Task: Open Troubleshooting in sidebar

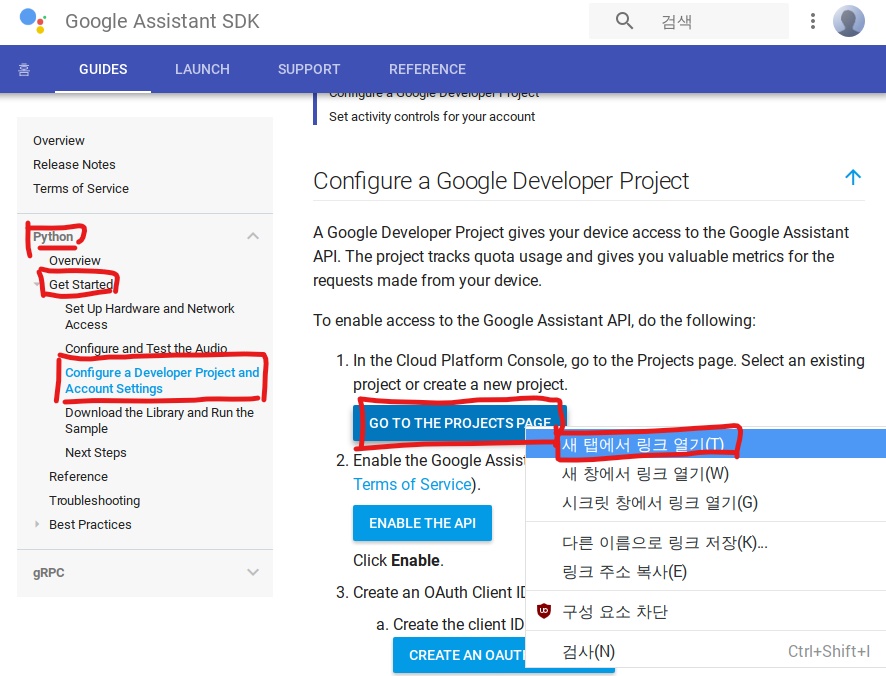Action: click(94, 500)
